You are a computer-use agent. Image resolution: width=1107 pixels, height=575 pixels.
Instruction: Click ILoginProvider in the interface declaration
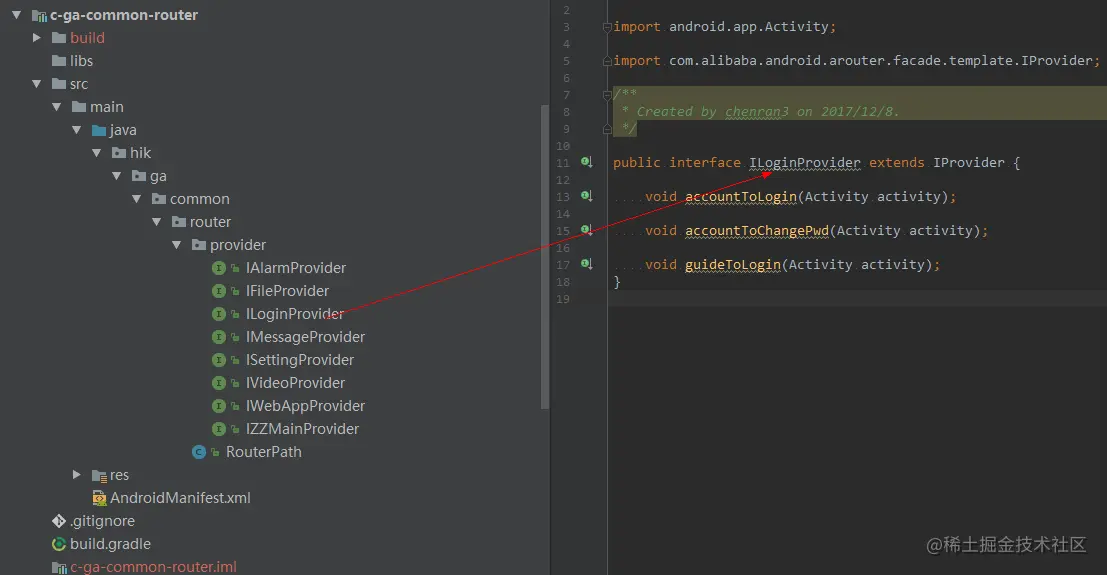pos(805,162)
